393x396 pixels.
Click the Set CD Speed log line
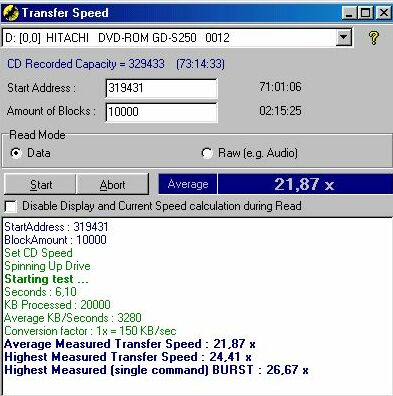38,253
